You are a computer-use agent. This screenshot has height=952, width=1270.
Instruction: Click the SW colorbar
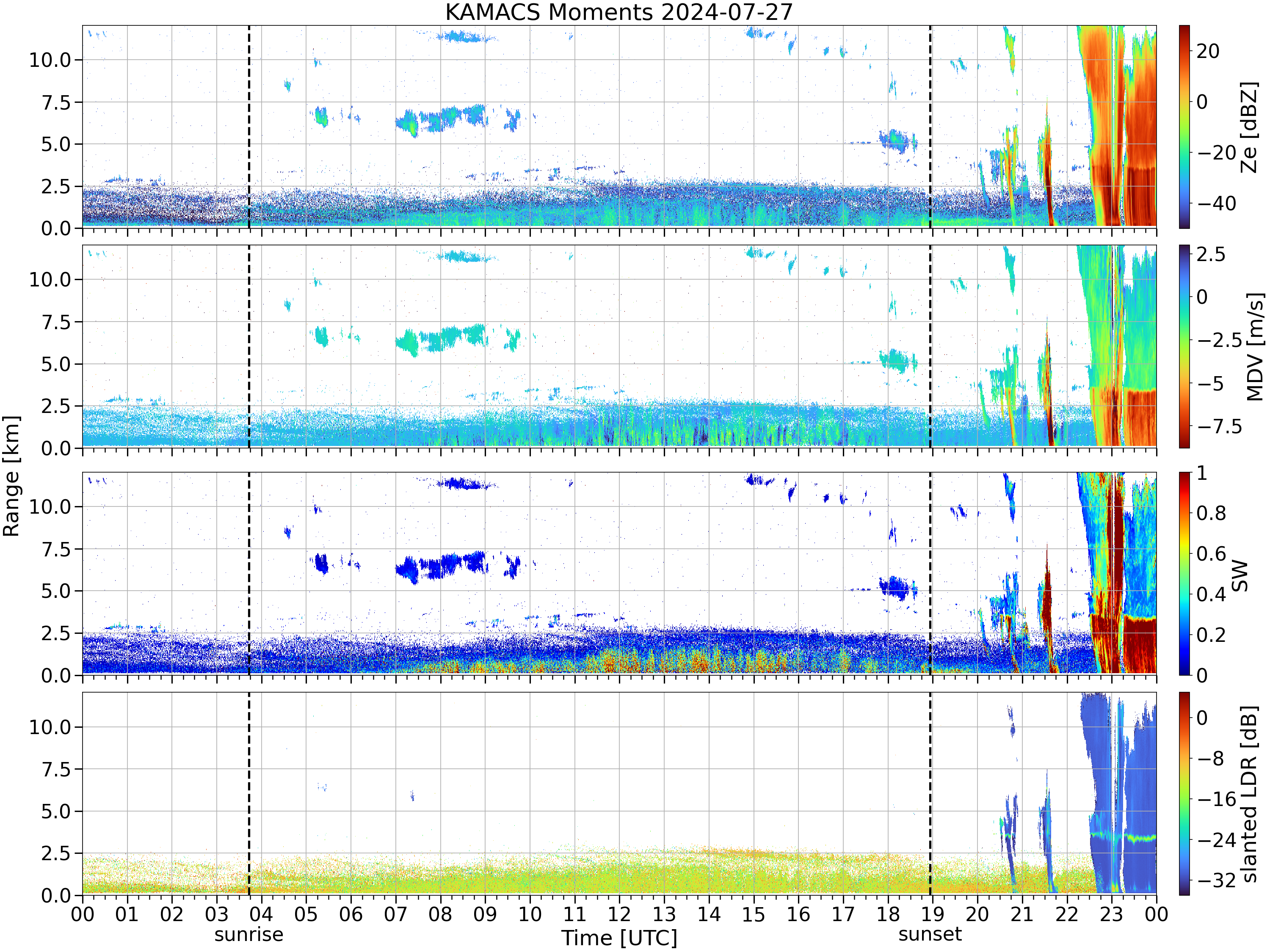pos(1184,573)
